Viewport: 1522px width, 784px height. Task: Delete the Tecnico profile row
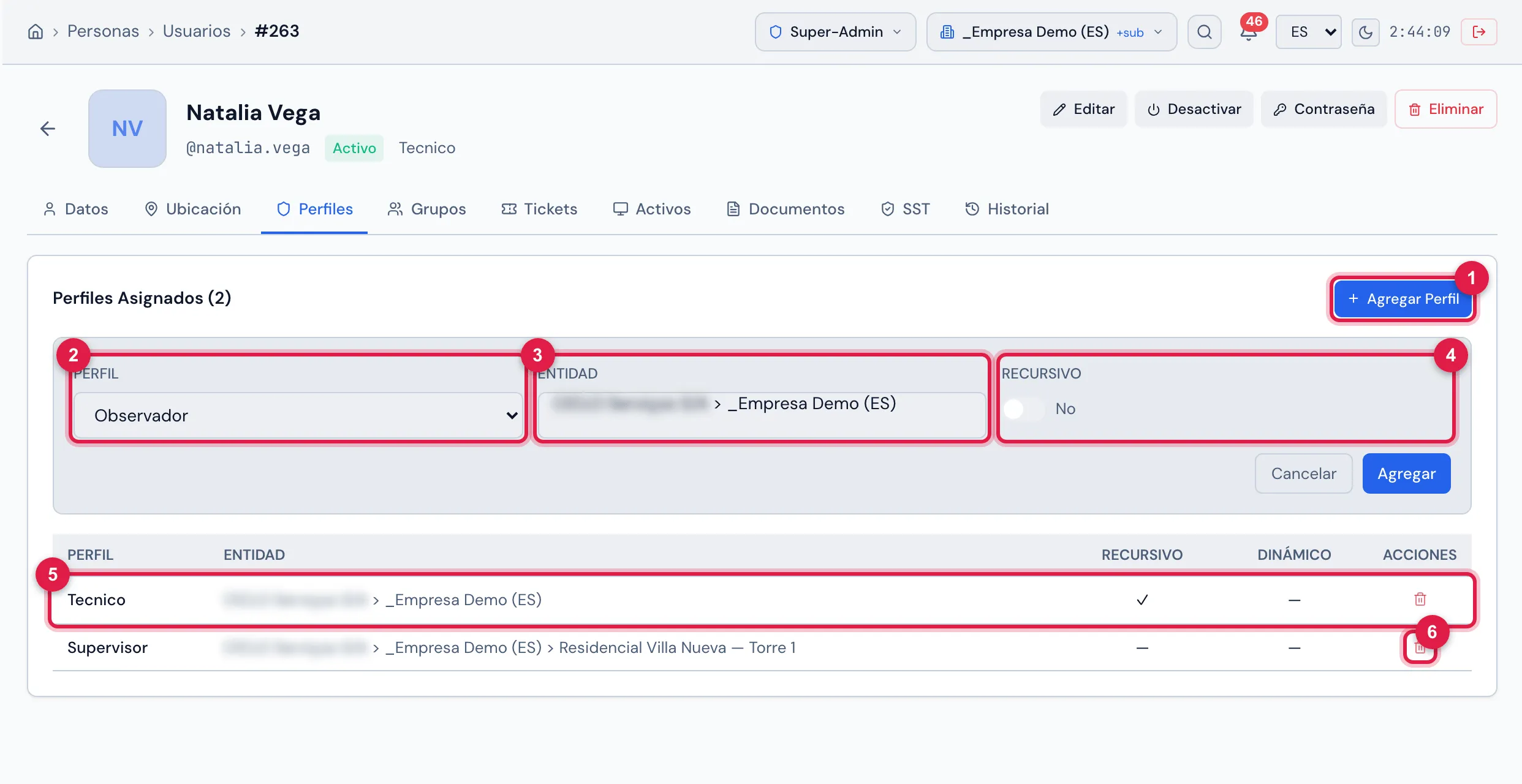[1420, 599]
